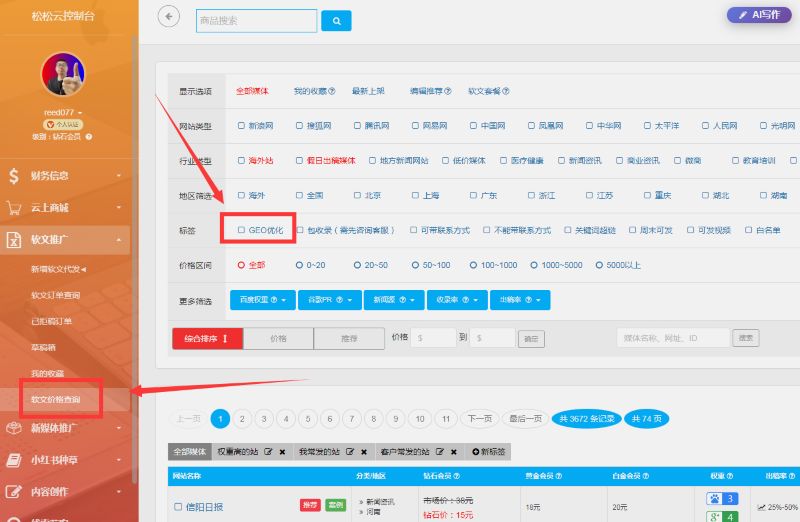Click the user avatar photo

(x=63, y=74)
